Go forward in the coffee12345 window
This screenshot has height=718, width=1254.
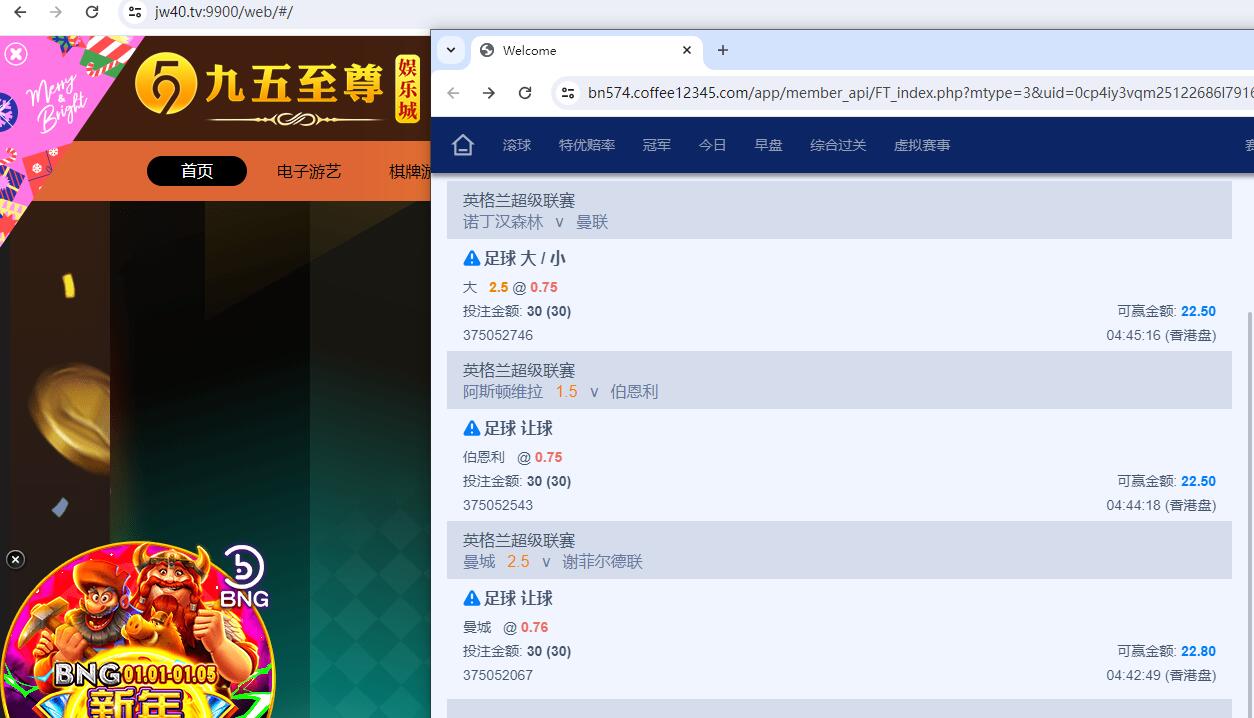[x=489, y=93]
